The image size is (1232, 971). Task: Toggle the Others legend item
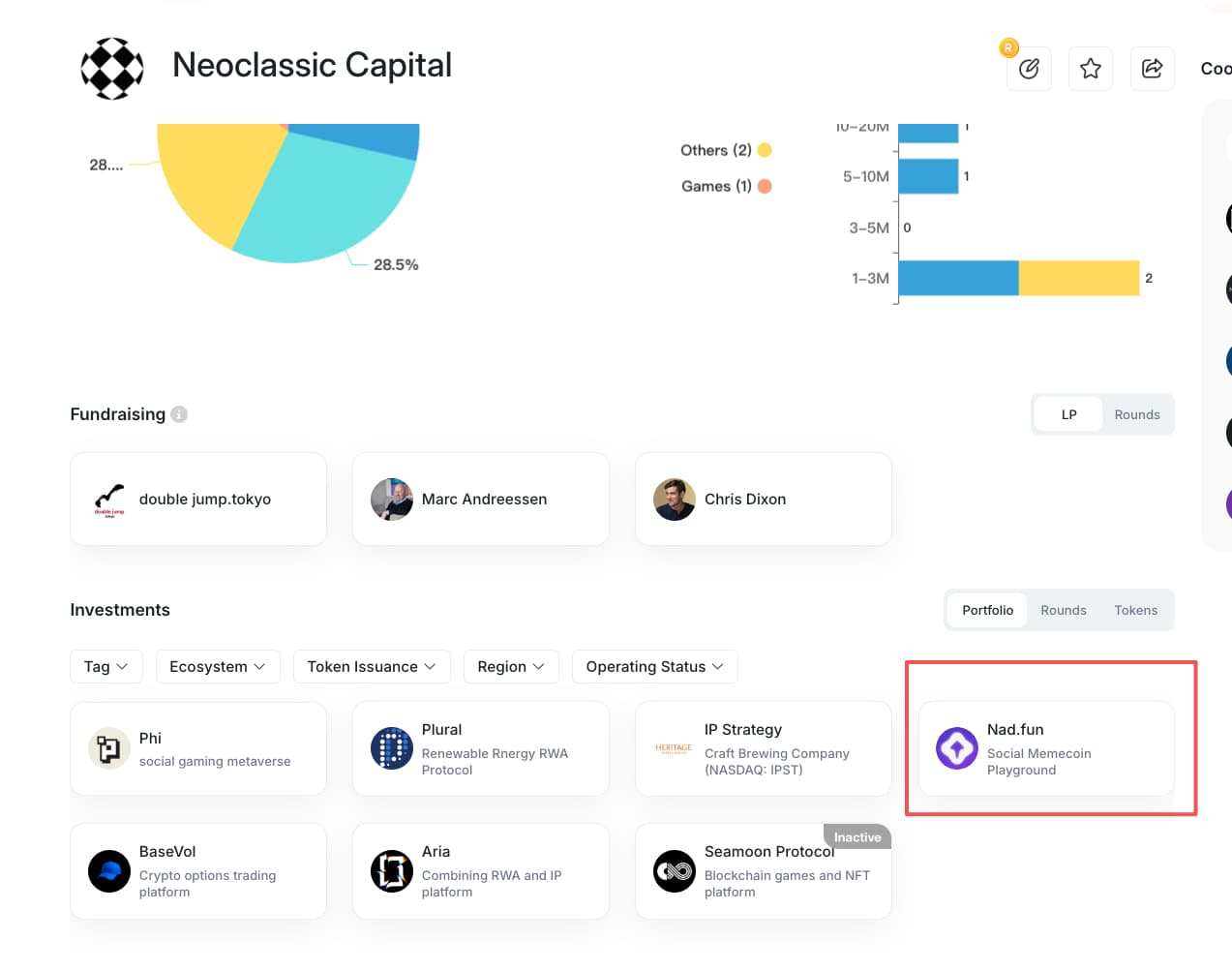click(725, 150)
